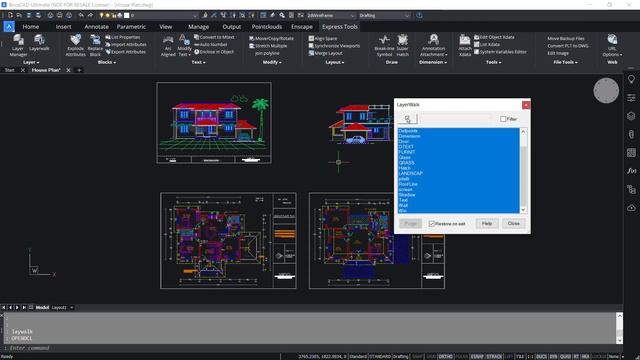The image size is (640, 360).
Task: Select the Super Hatch tool
Action: tap(403, 45)
